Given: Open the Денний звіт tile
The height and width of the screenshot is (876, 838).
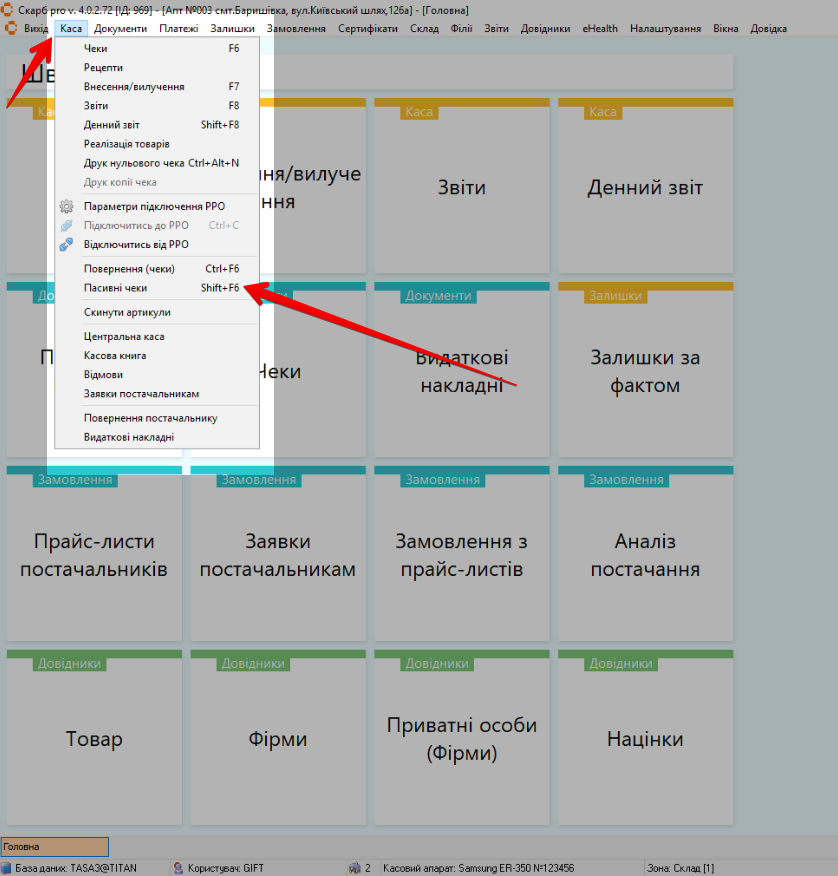Looking at the screenshot, I should coord(645,188).
